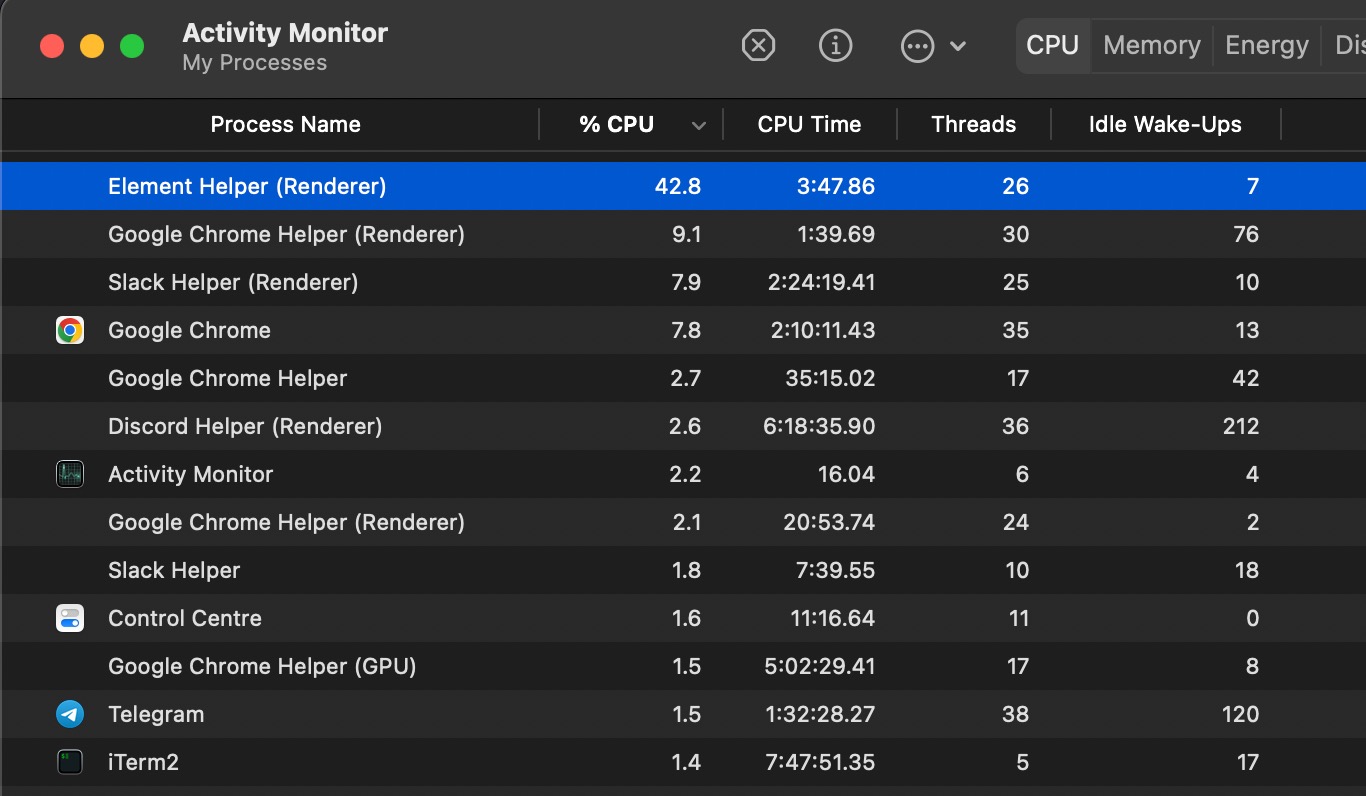Click the green full-screen window button
The image size is (1366, 796).
[x=132, y=46]
